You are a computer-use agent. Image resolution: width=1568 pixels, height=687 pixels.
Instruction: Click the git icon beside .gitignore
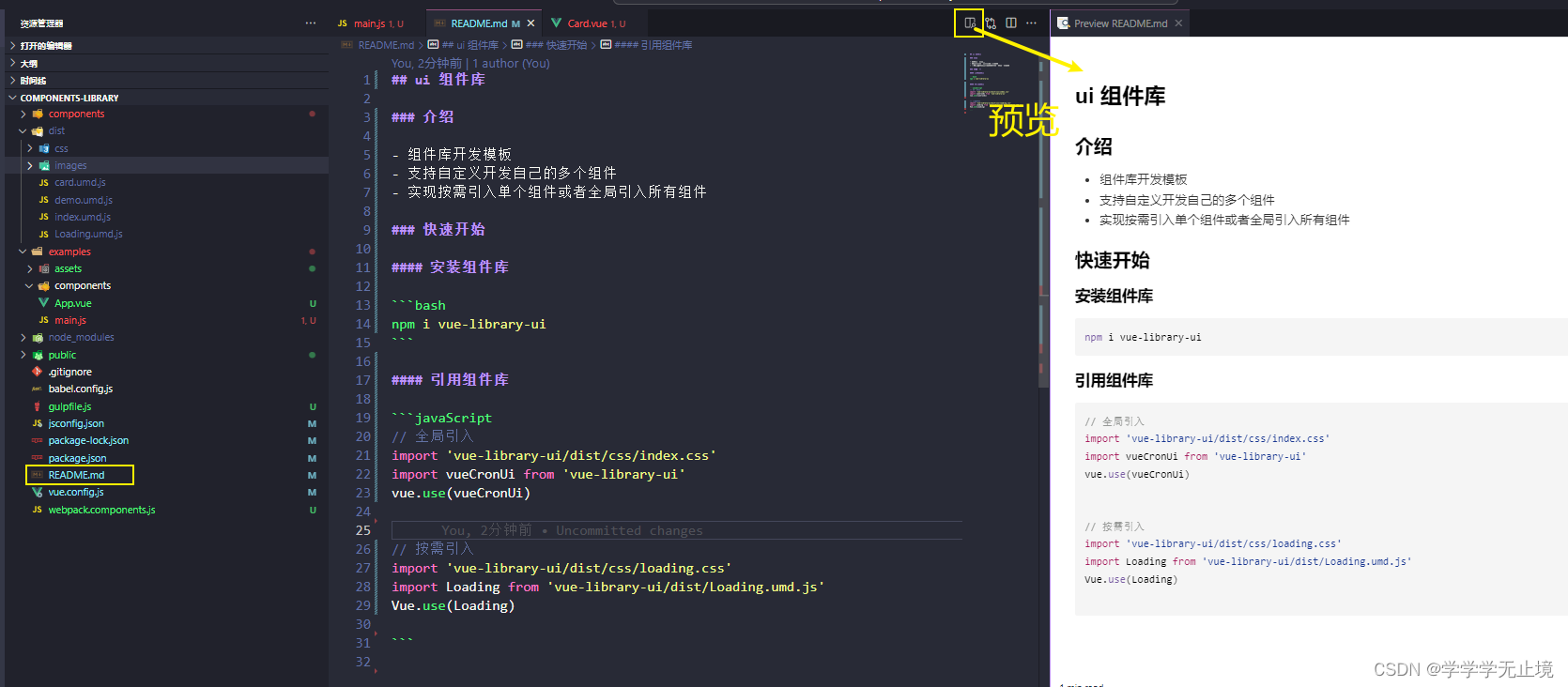pos(37,372)
